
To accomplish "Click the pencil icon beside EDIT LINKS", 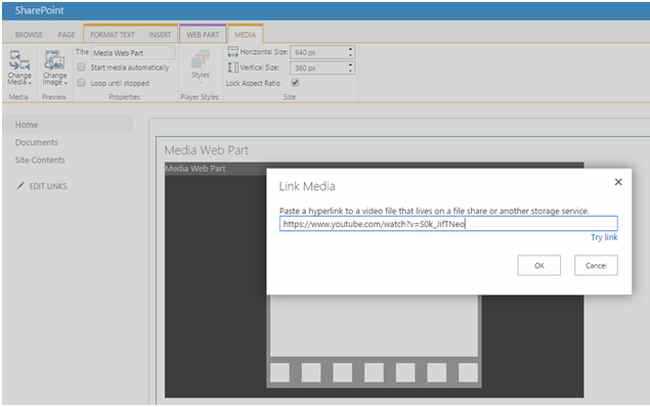I will 20,186.
